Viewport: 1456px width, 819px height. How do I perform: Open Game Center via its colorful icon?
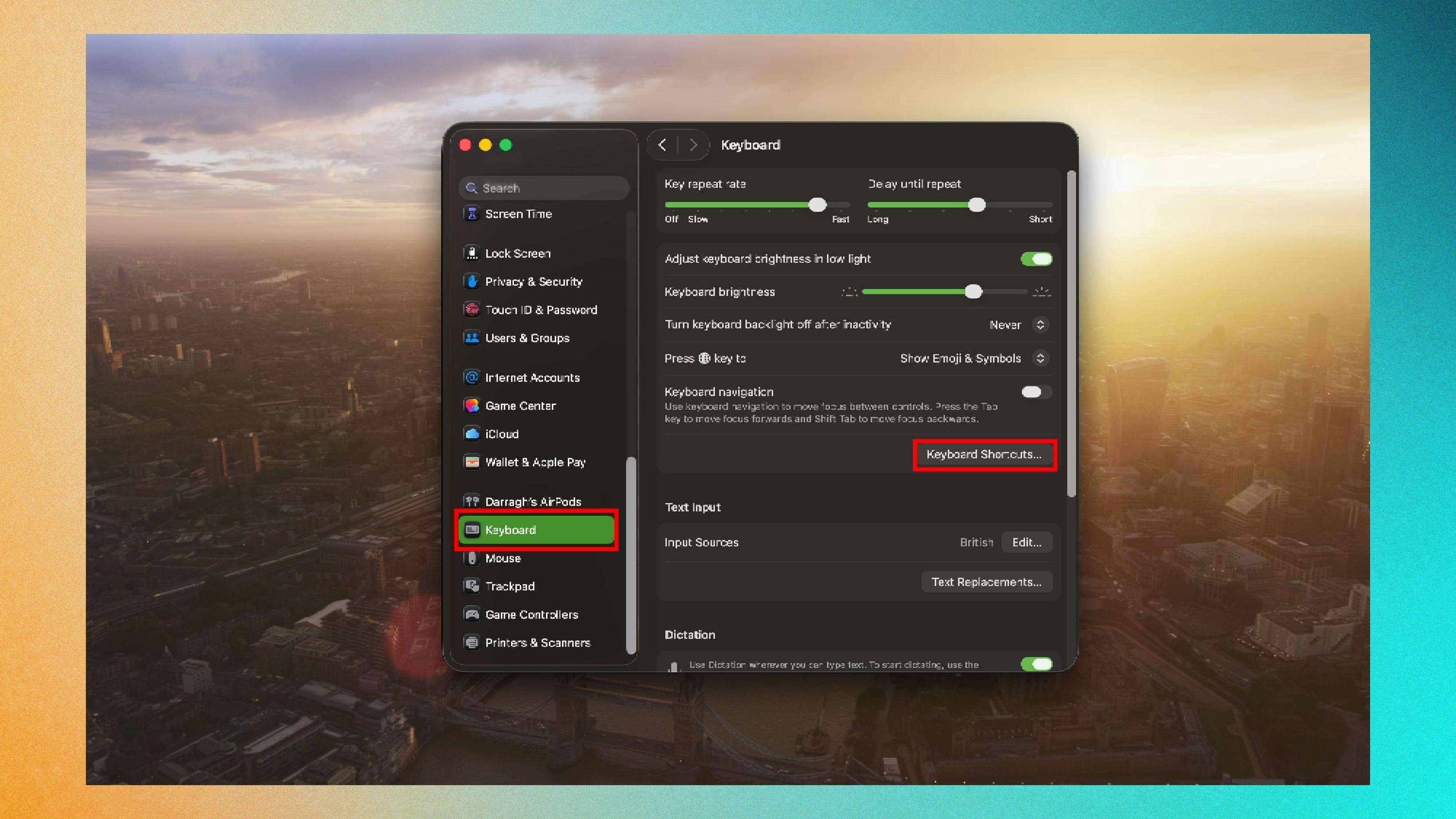point(472,405)
